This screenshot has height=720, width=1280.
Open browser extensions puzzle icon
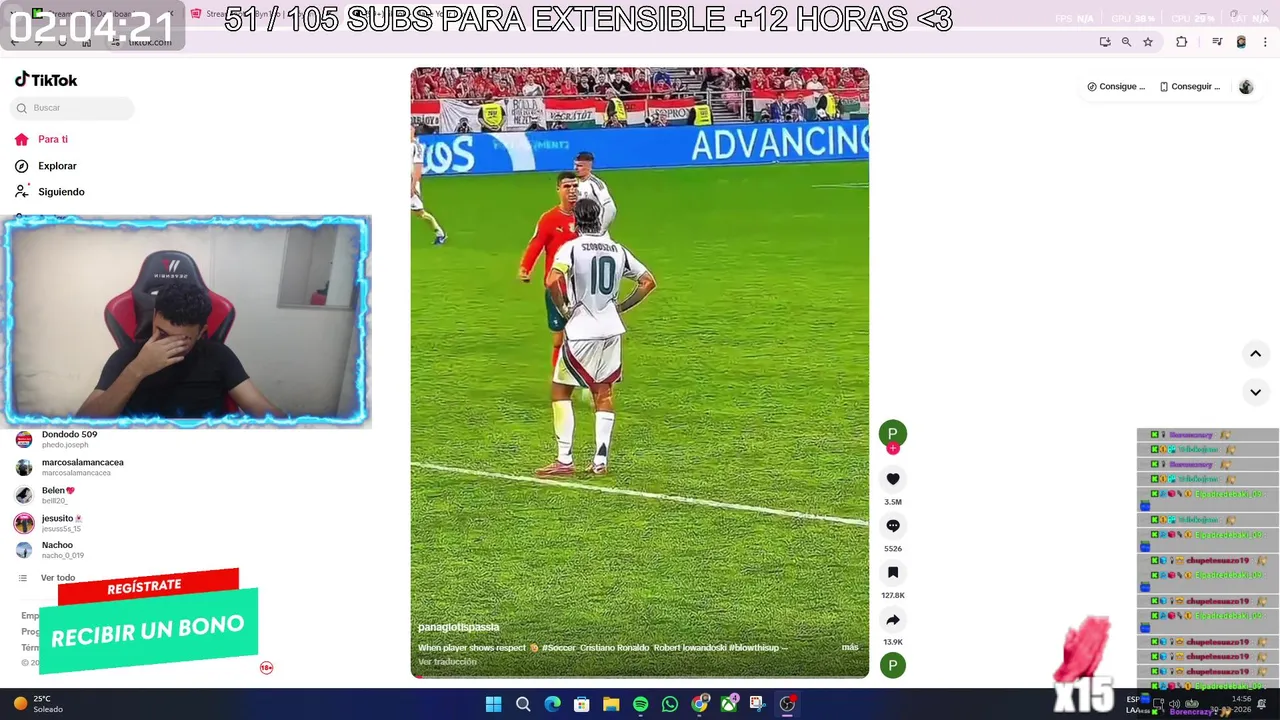coord(1181,42)
